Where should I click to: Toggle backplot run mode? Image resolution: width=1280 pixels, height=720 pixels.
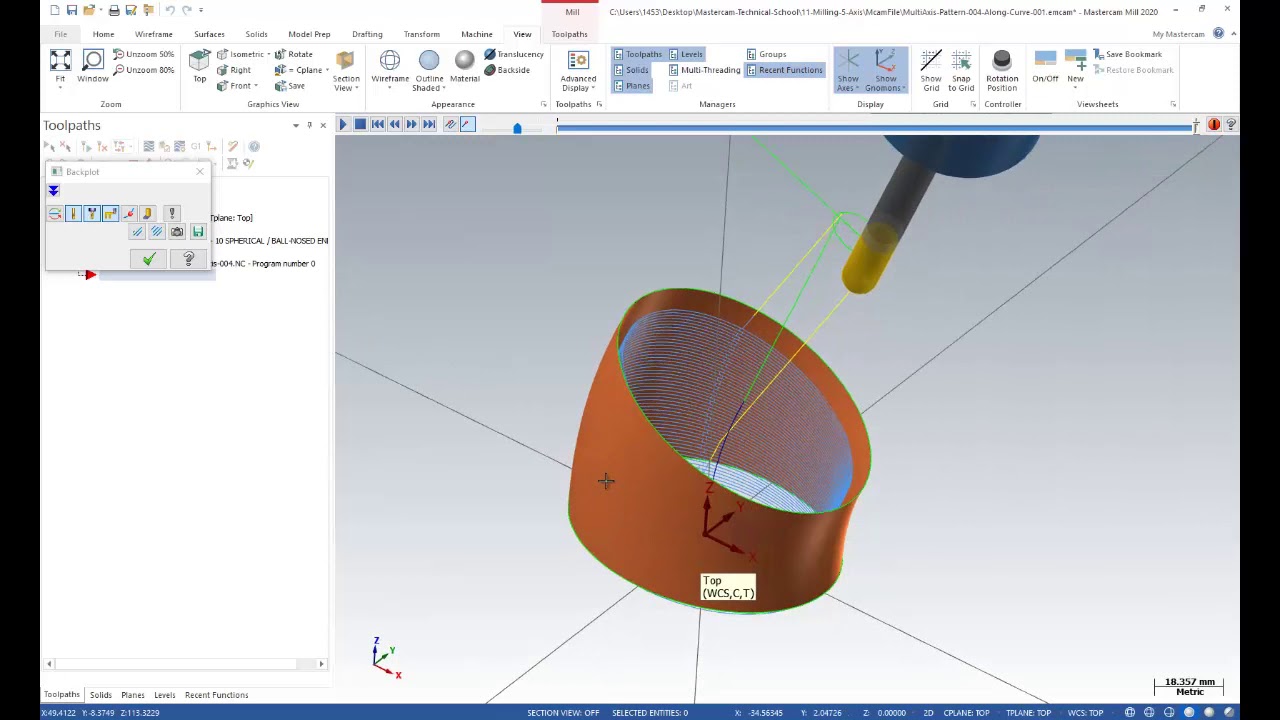[x=467, y=124]
